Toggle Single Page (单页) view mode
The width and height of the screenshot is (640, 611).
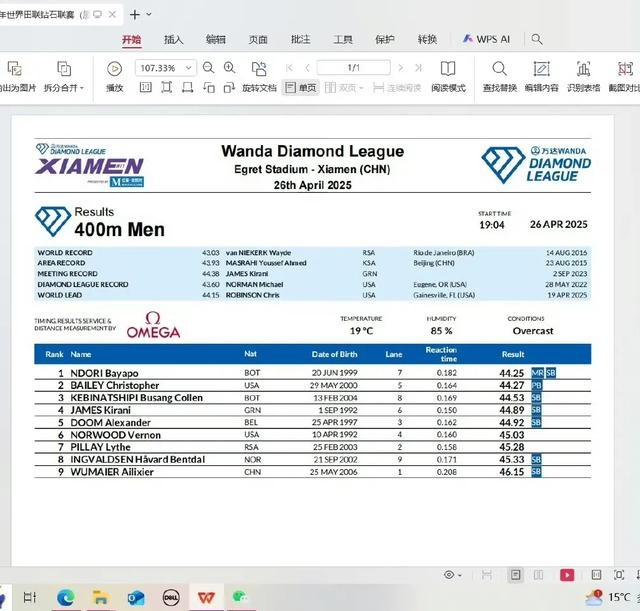[x=301, y=88]
